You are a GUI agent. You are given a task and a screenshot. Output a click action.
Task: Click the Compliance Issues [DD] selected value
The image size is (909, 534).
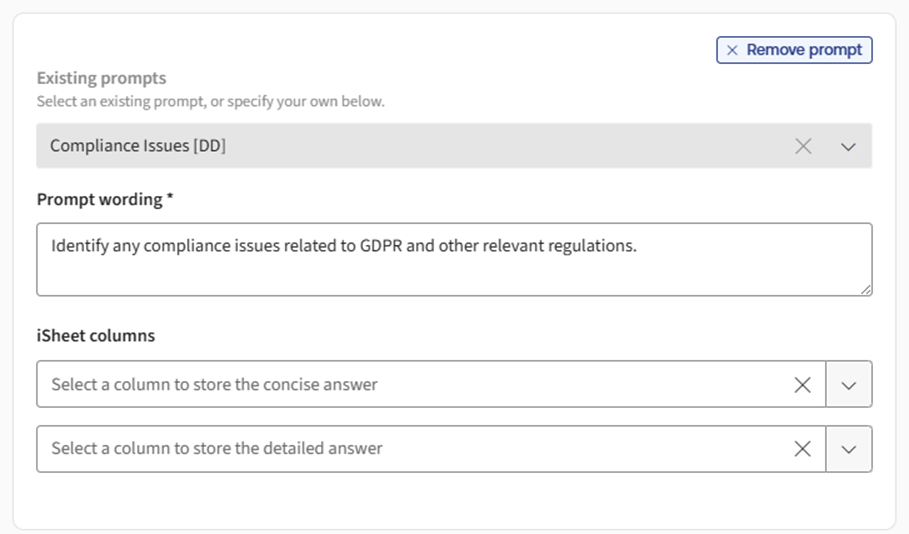tap(138, 146)
